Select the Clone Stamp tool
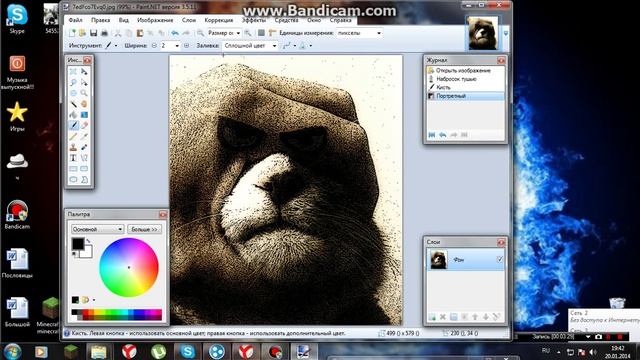This screenshot has width=640, height=360. click(x=73, y=147)
